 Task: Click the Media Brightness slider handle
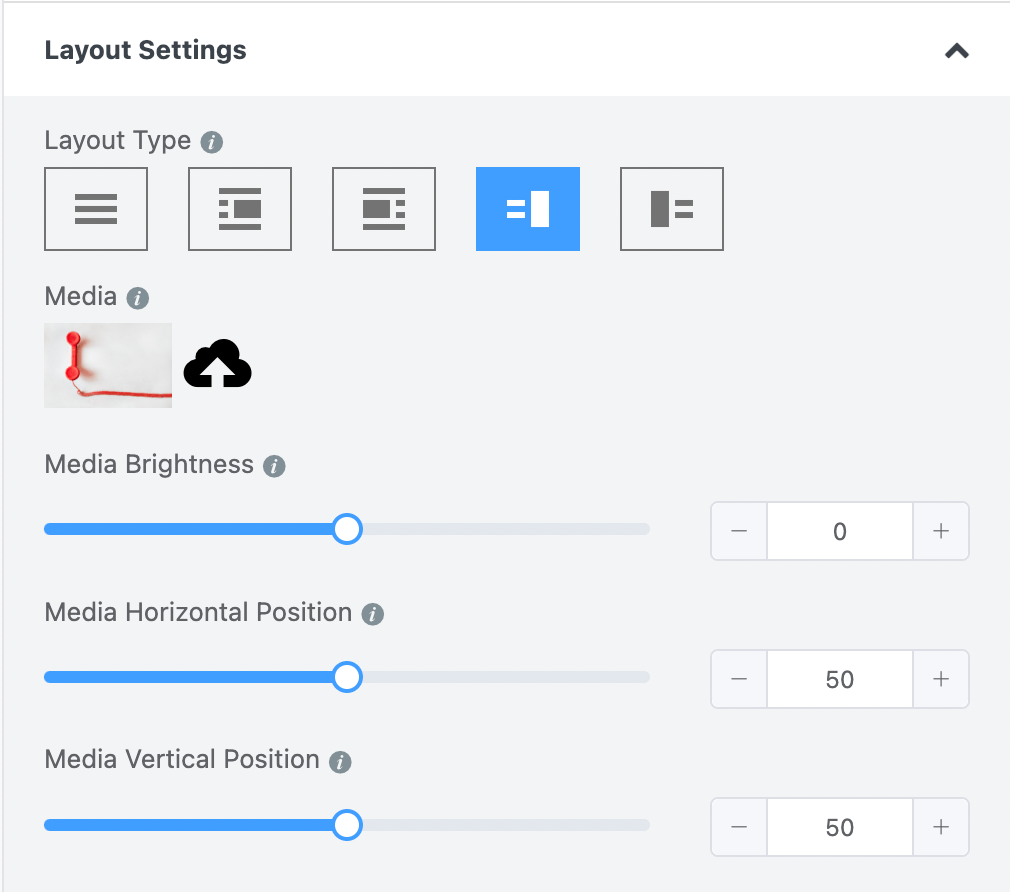(347, 529)
